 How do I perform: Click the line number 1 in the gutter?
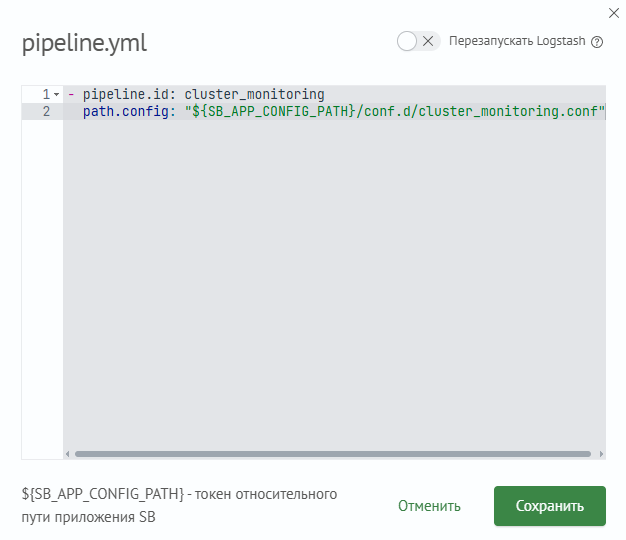point(46,95)
